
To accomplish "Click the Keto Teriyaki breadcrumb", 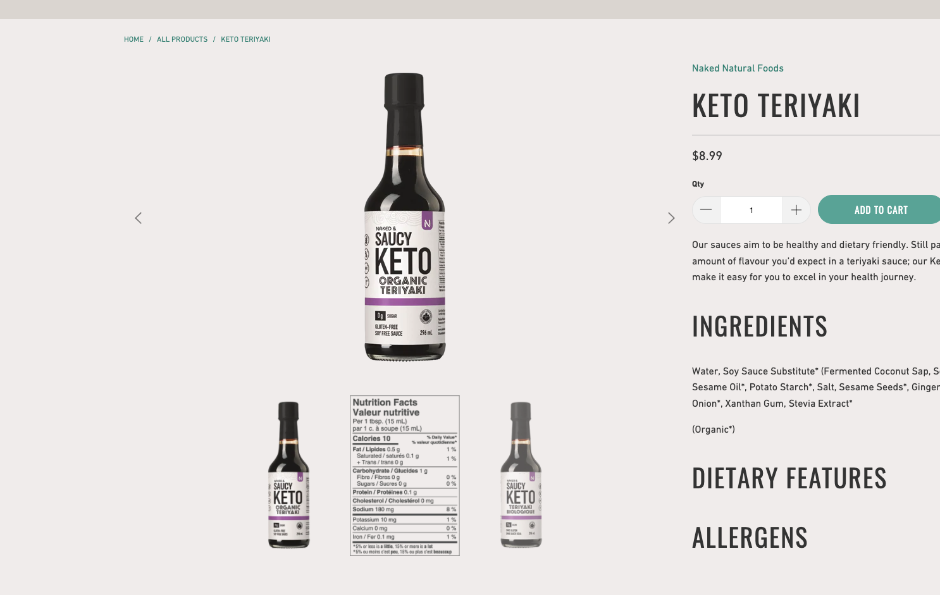I will 245,40.
